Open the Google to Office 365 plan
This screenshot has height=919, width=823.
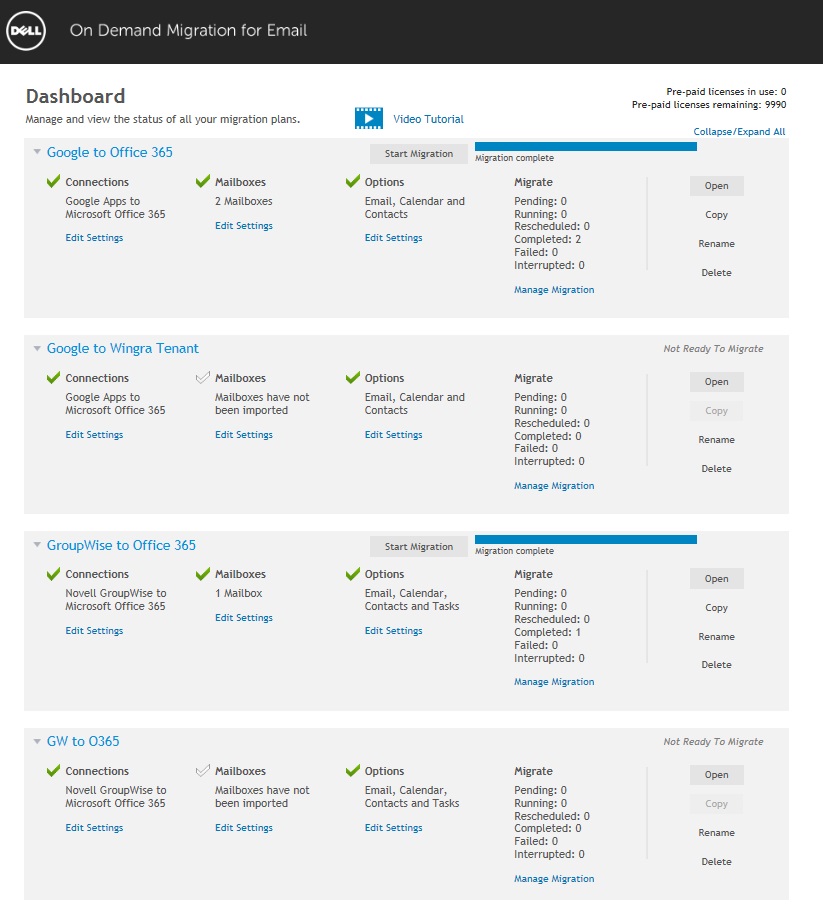click(x=716, y=186)
